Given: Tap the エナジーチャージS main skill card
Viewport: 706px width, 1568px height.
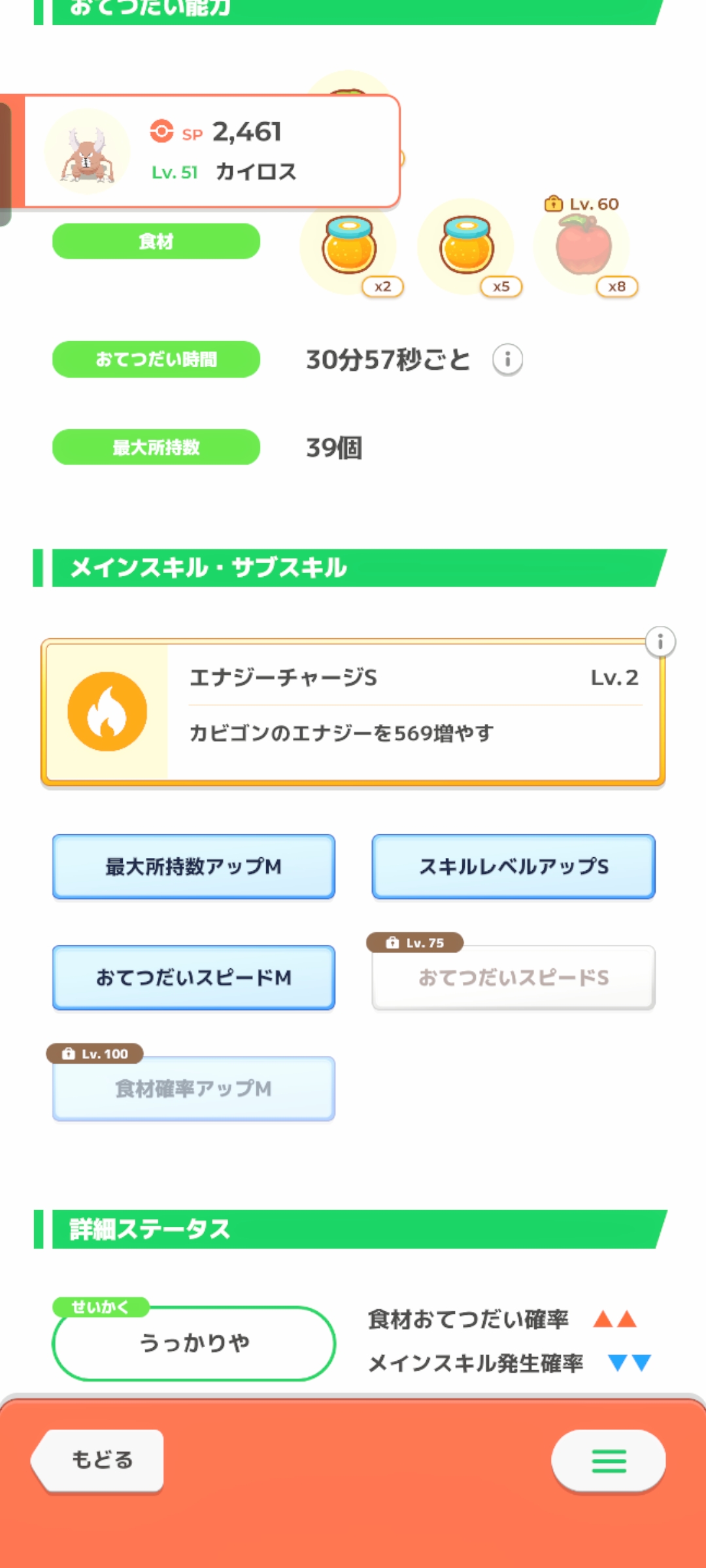Looking at the screenshot, I should pos(412,712).
